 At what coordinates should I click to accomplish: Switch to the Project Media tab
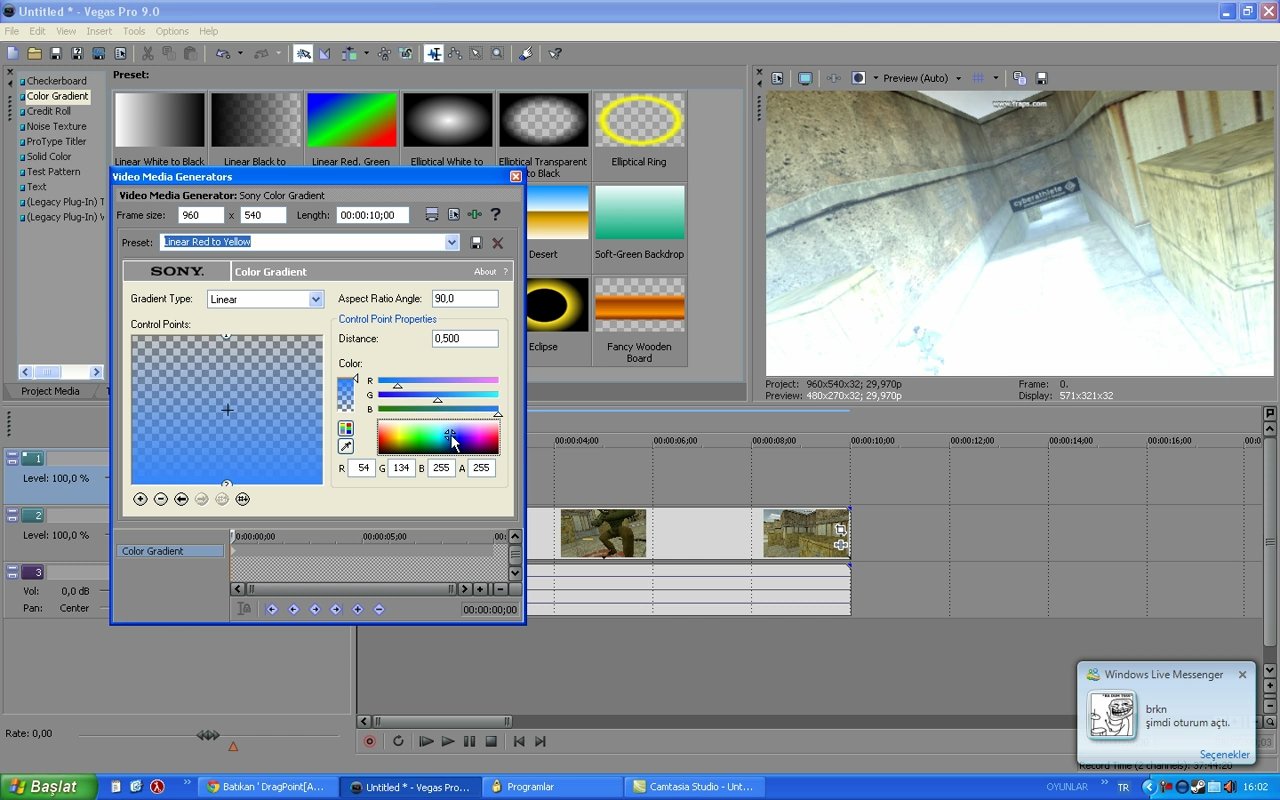(50, 391)
